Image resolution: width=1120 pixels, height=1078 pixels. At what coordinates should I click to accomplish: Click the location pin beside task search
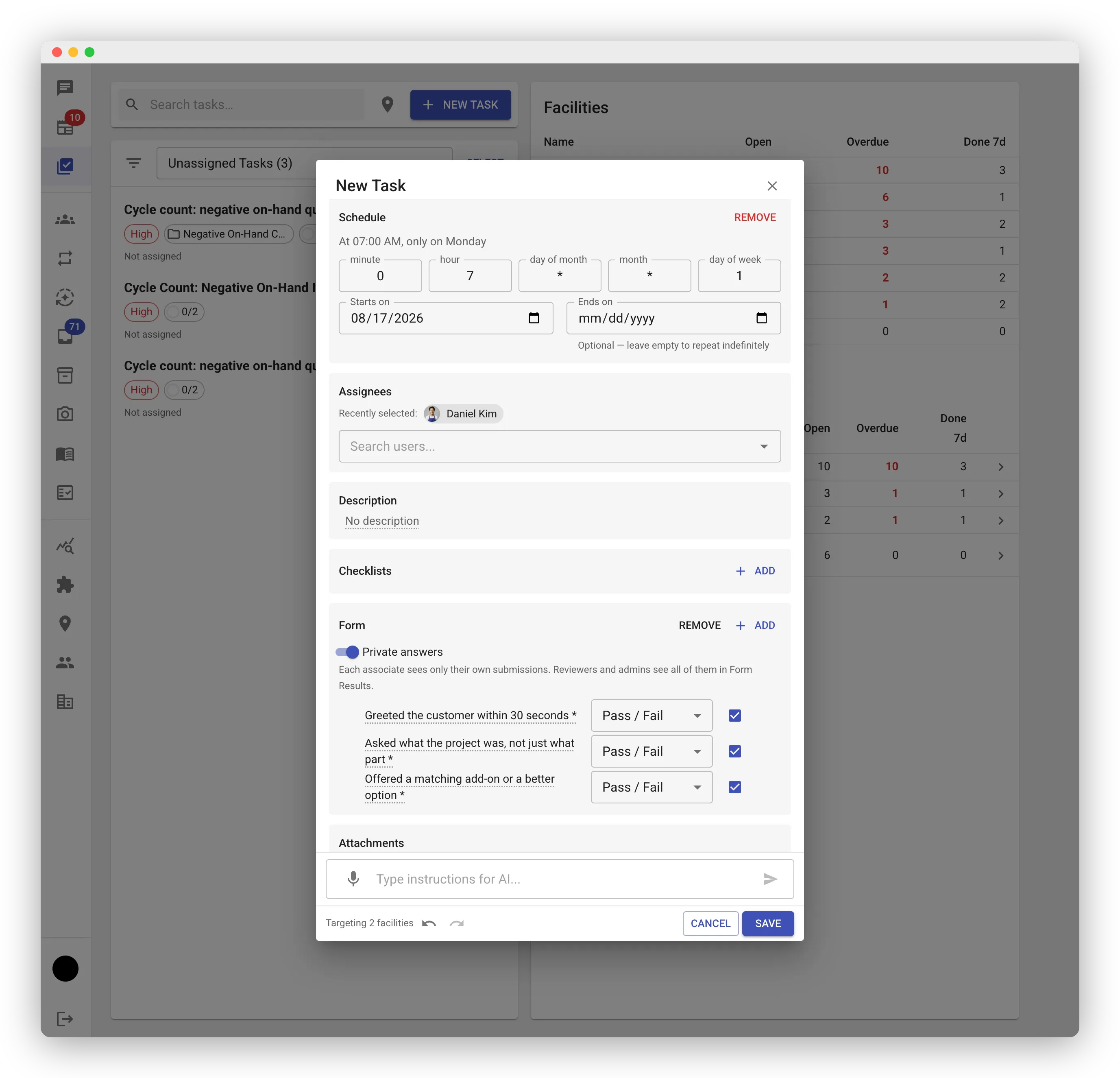click(388, 104)
